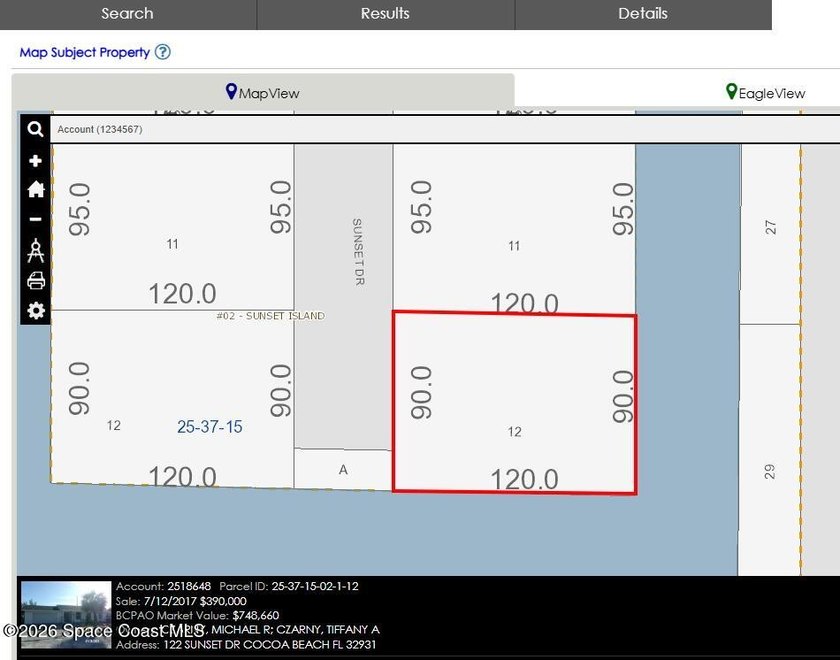Viewport: 840px width, 660px height.
Task: Switch to the MapView tab
Action: pos(262,93)
